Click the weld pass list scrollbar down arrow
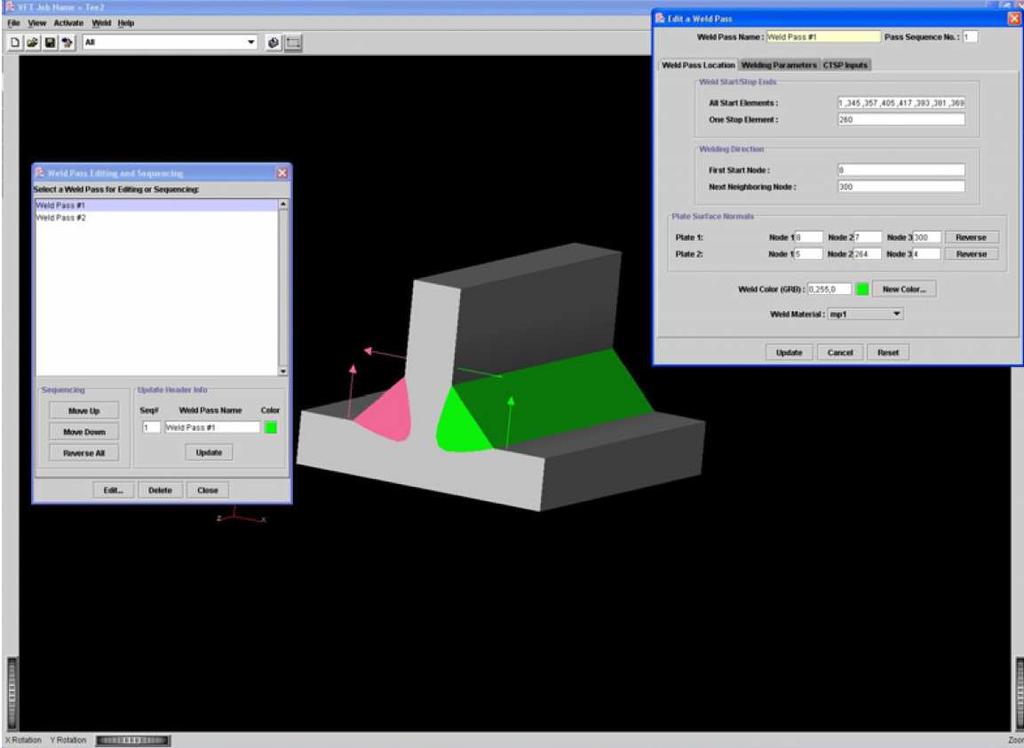 [x=283, y=371]
